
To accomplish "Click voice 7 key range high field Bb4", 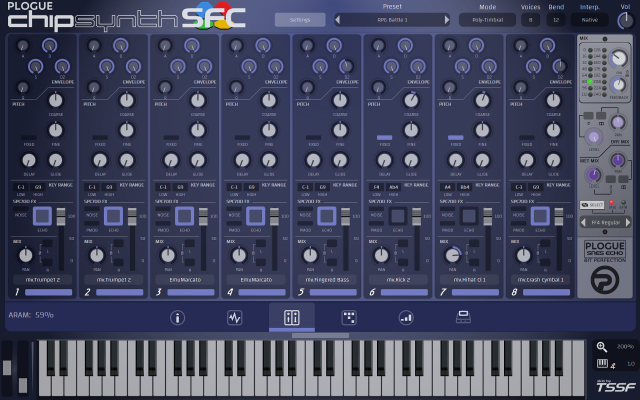I will click(x=464, y=187).
